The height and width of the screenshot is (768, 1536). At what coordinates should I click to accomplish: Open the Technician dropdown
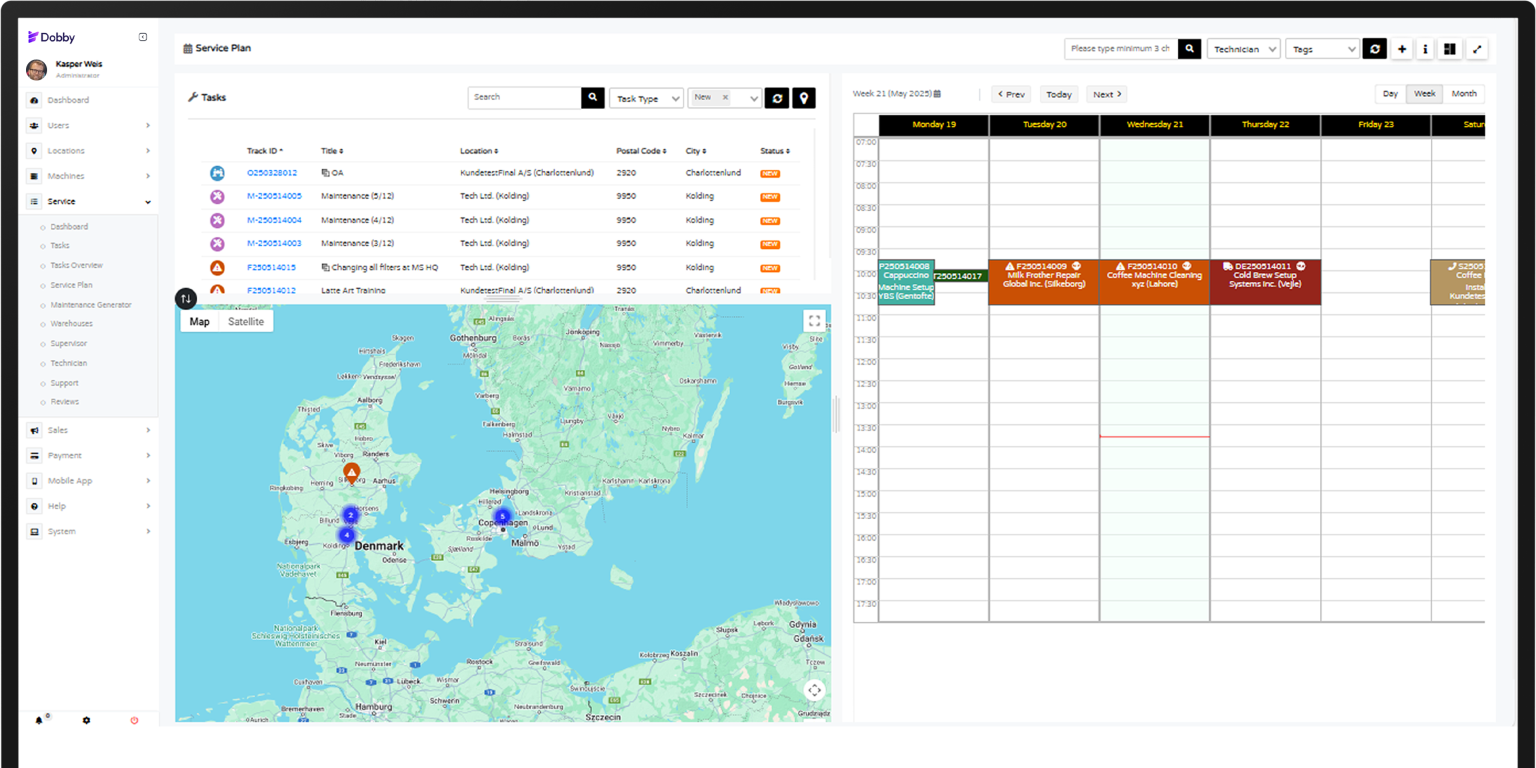1243,49
